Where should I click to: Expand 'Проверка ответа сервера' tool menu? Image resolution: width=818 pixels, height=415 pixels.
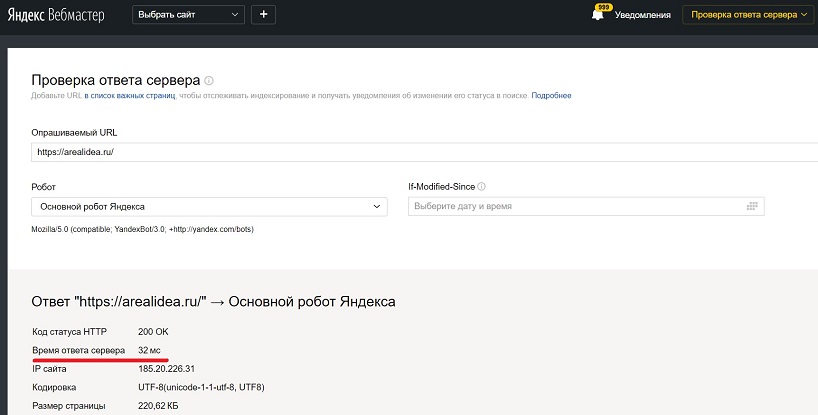coord(748,15)
